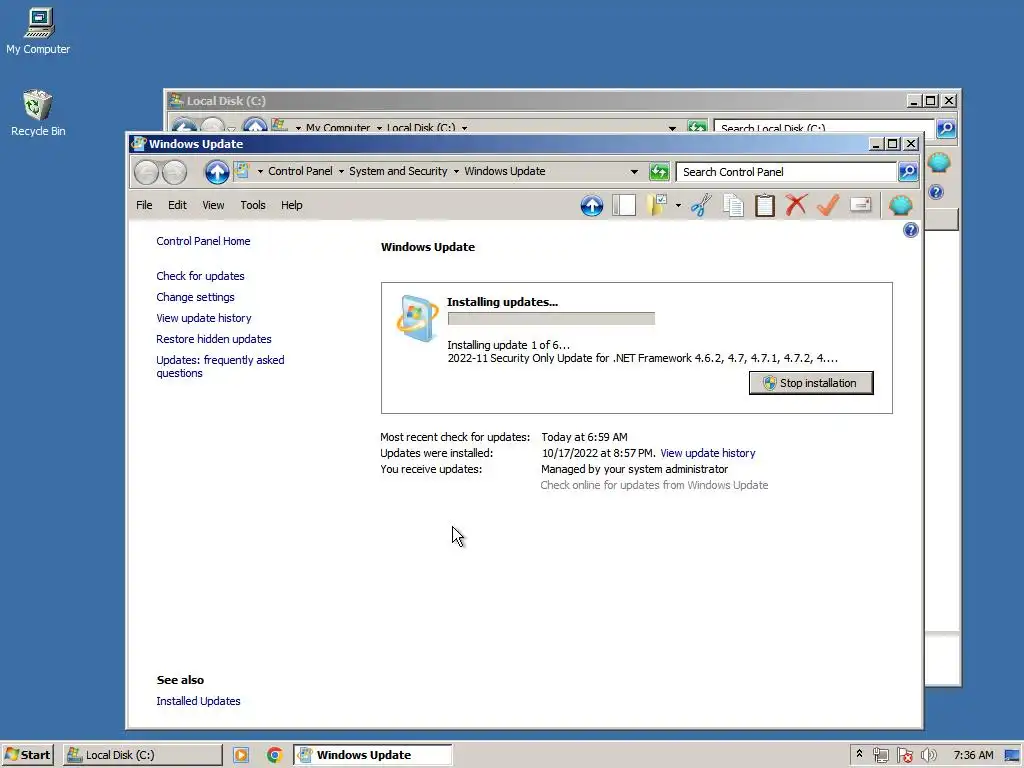The height and width of the screenshot is (768, 1024).
Task: Click the volume speaker tray icon
Action: (929, 755)
